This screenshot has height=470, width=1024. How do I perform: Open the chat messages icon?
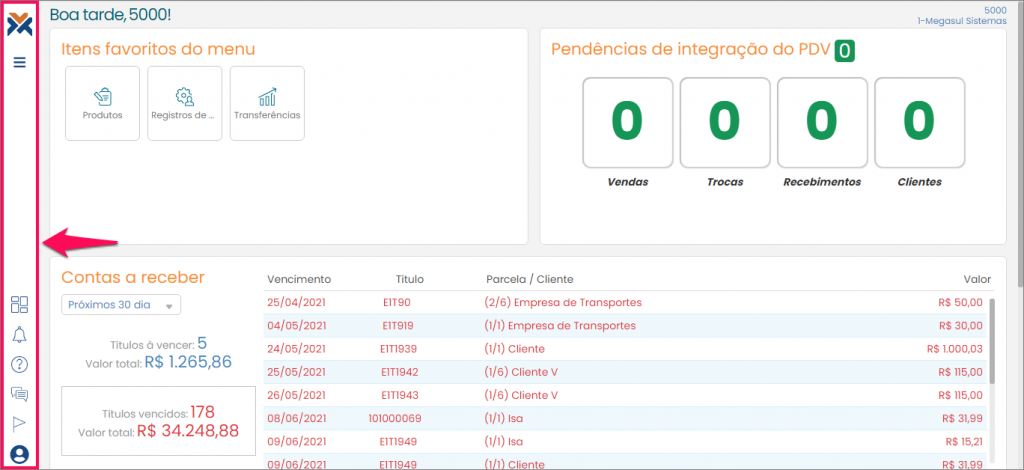click(x=19, y=394)
